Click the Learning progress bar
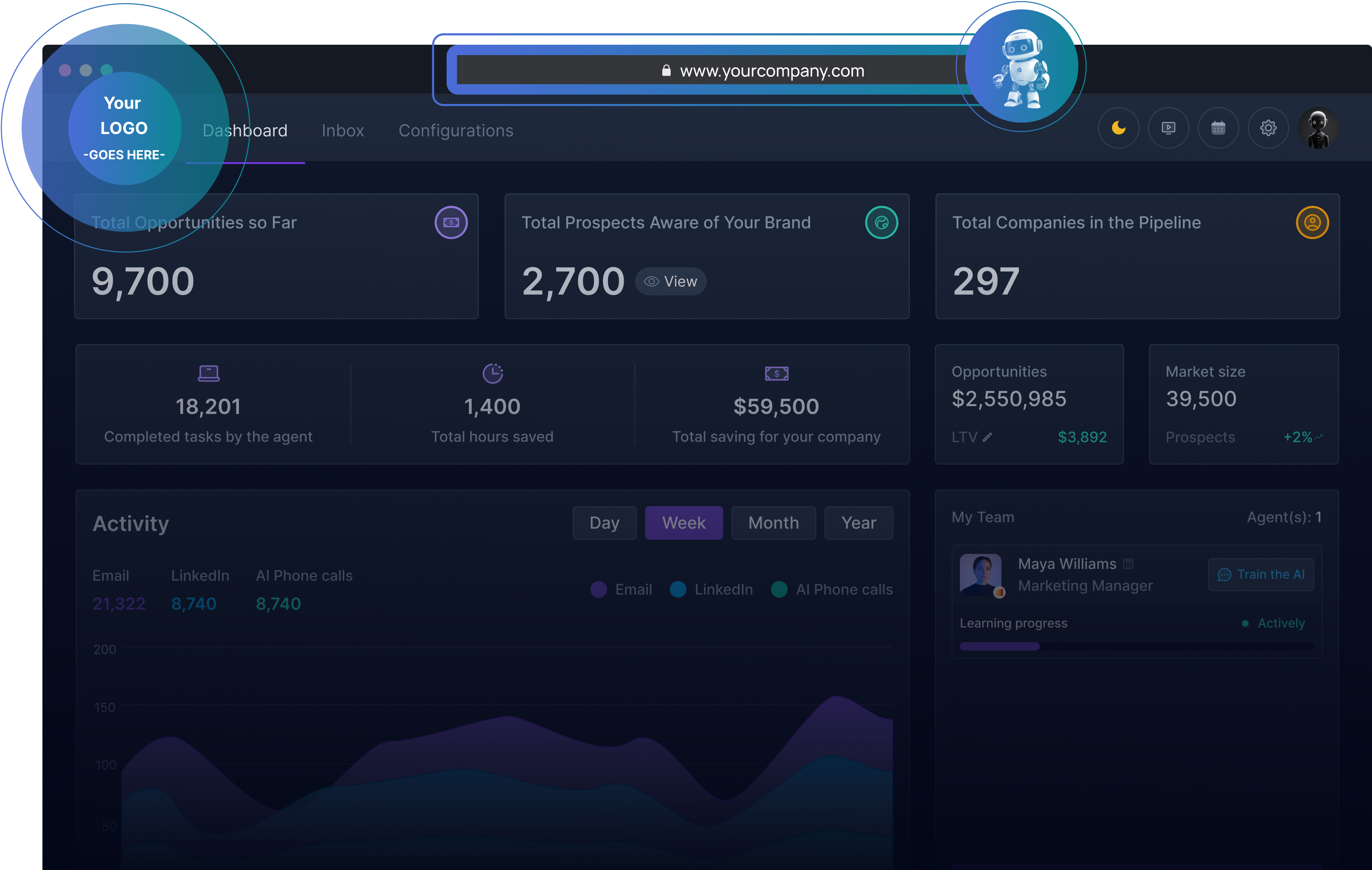 (x=1137, y=646)
